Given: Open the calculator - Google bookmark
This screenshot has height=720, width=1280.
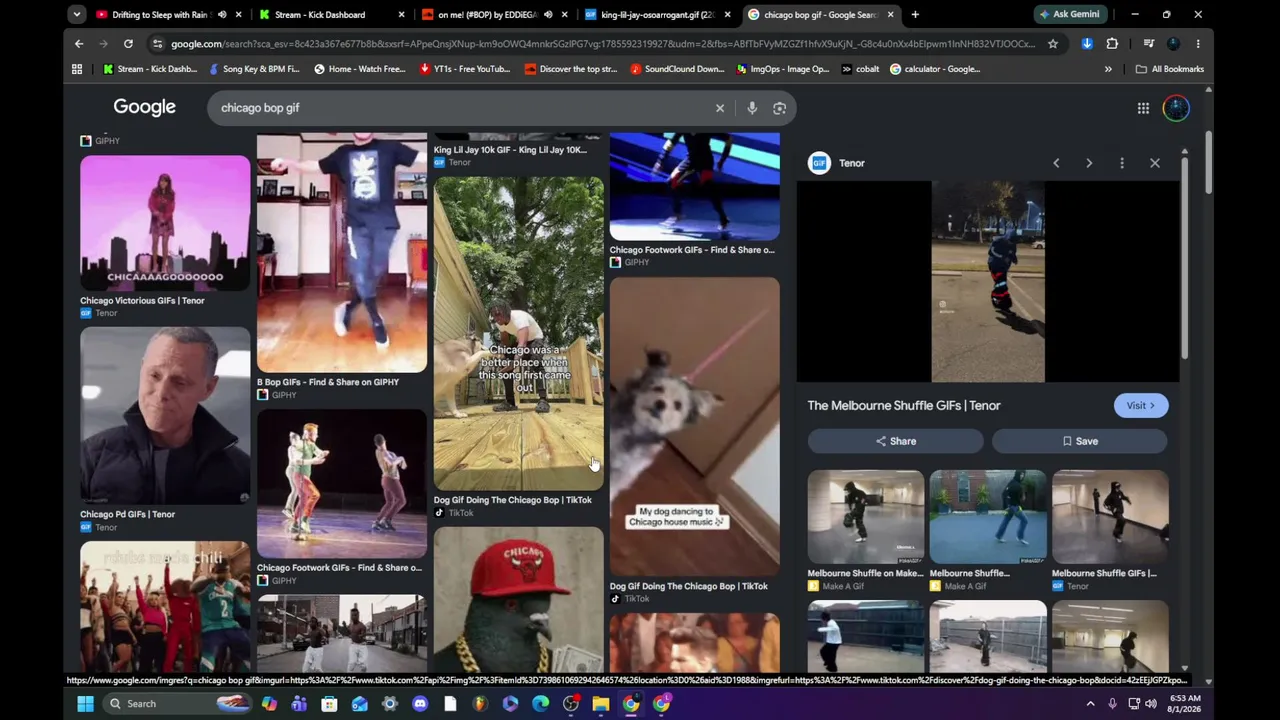Looking at the screenshot, I should point(935,69).
